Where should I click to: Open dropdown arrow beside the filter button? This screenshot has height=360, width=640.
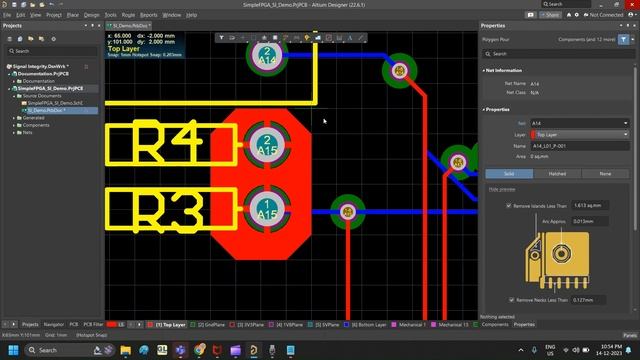[x=633, y=40]
